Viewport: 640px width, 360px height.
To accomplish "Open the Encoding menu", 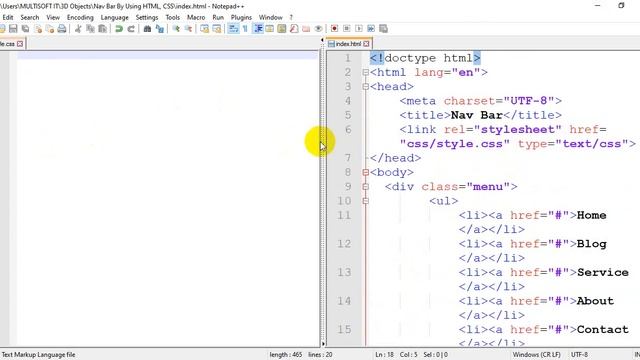I will coord(80,18).
